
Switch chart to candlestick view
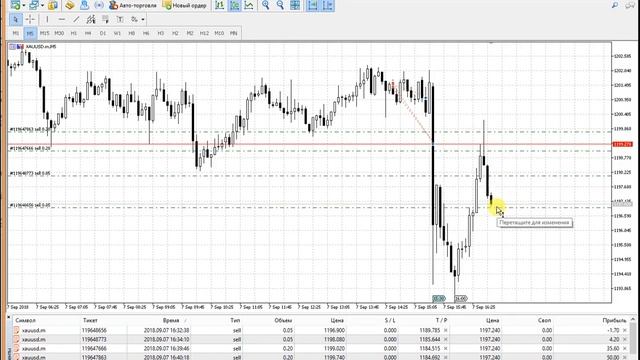[x=234, y=5]
